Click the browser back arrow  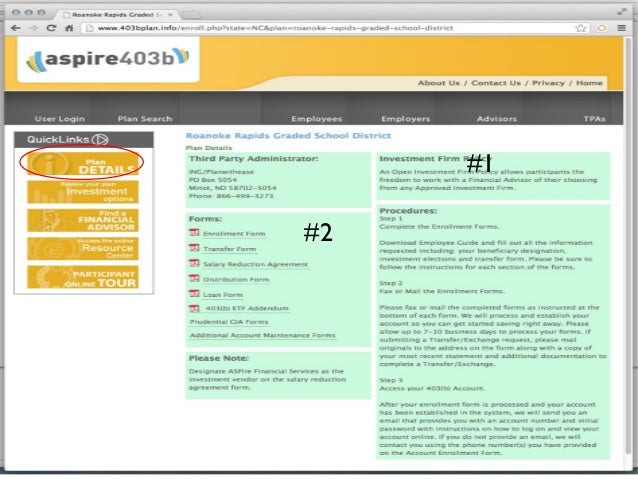15,28
